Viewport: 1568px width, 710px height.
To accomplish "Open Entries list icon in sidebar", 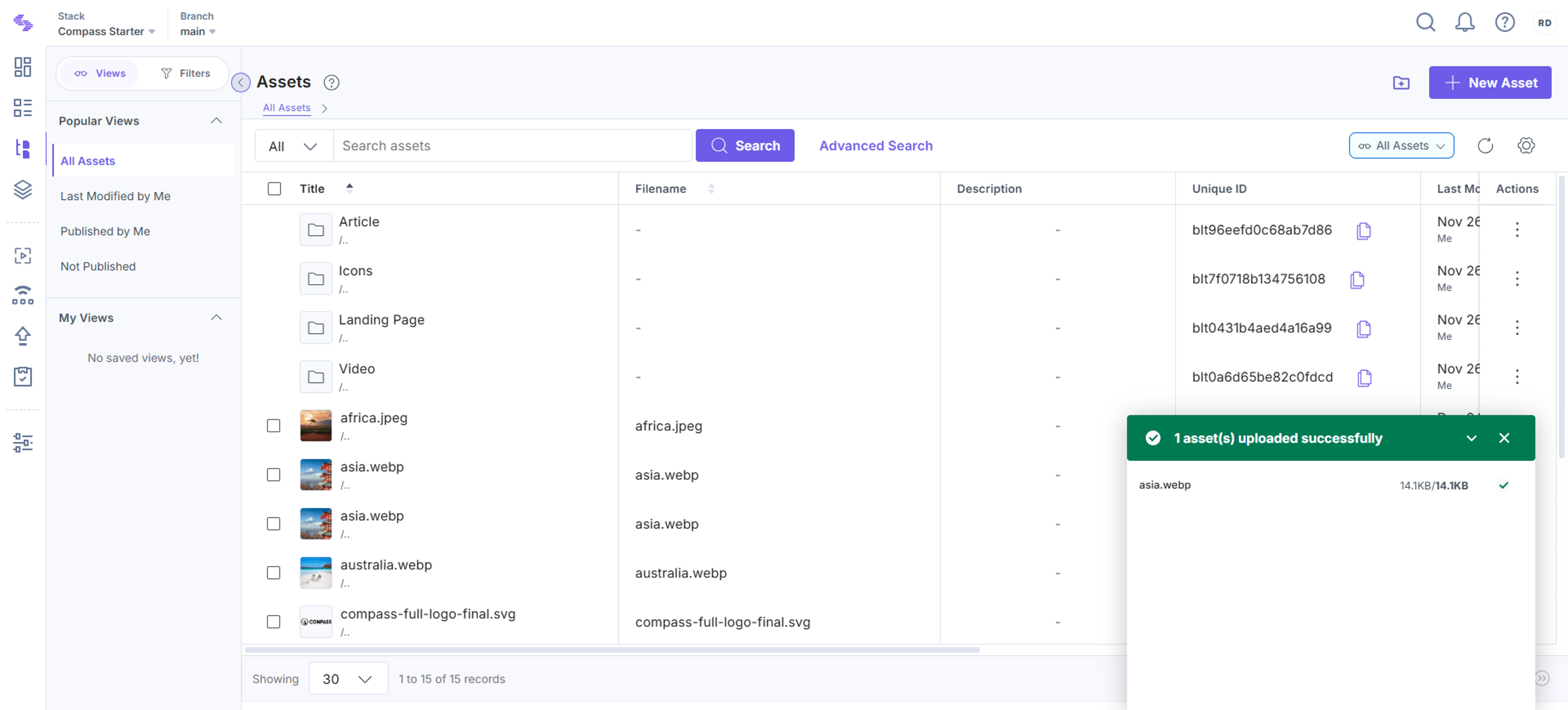I will [x=22, y=108].
